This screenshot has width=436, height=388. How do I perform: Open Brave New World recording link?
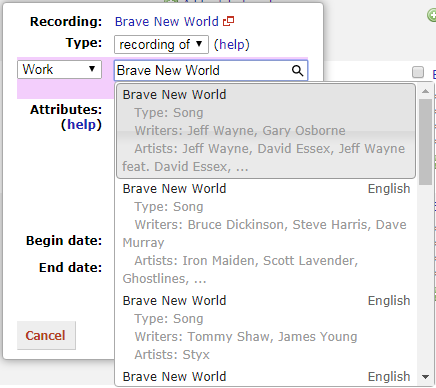pyautogui.click(x=167, y=22)
